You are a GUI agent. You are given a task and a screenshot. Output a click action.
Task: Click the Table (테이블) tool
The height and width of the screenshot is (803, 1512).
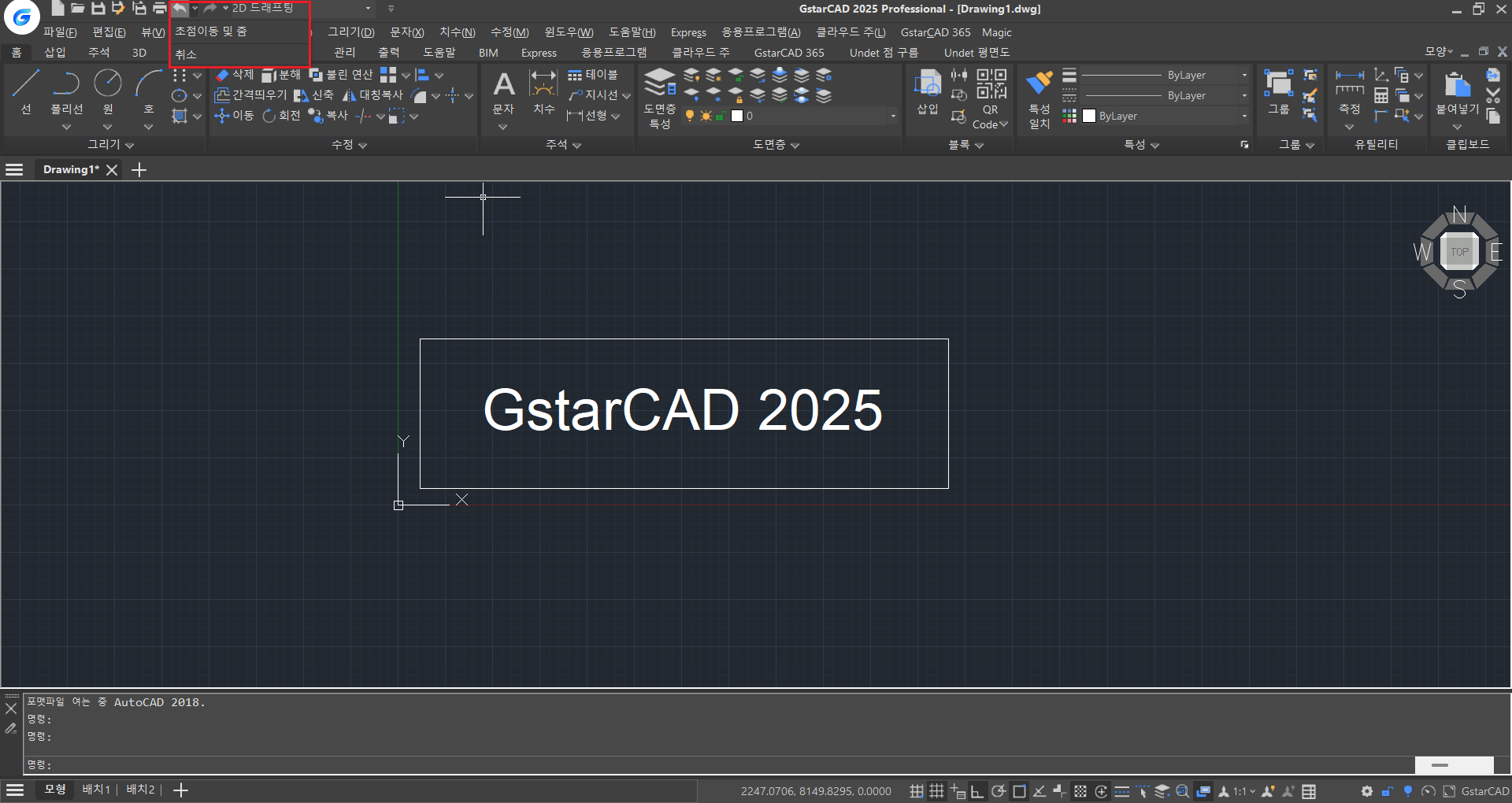[593, 75]
